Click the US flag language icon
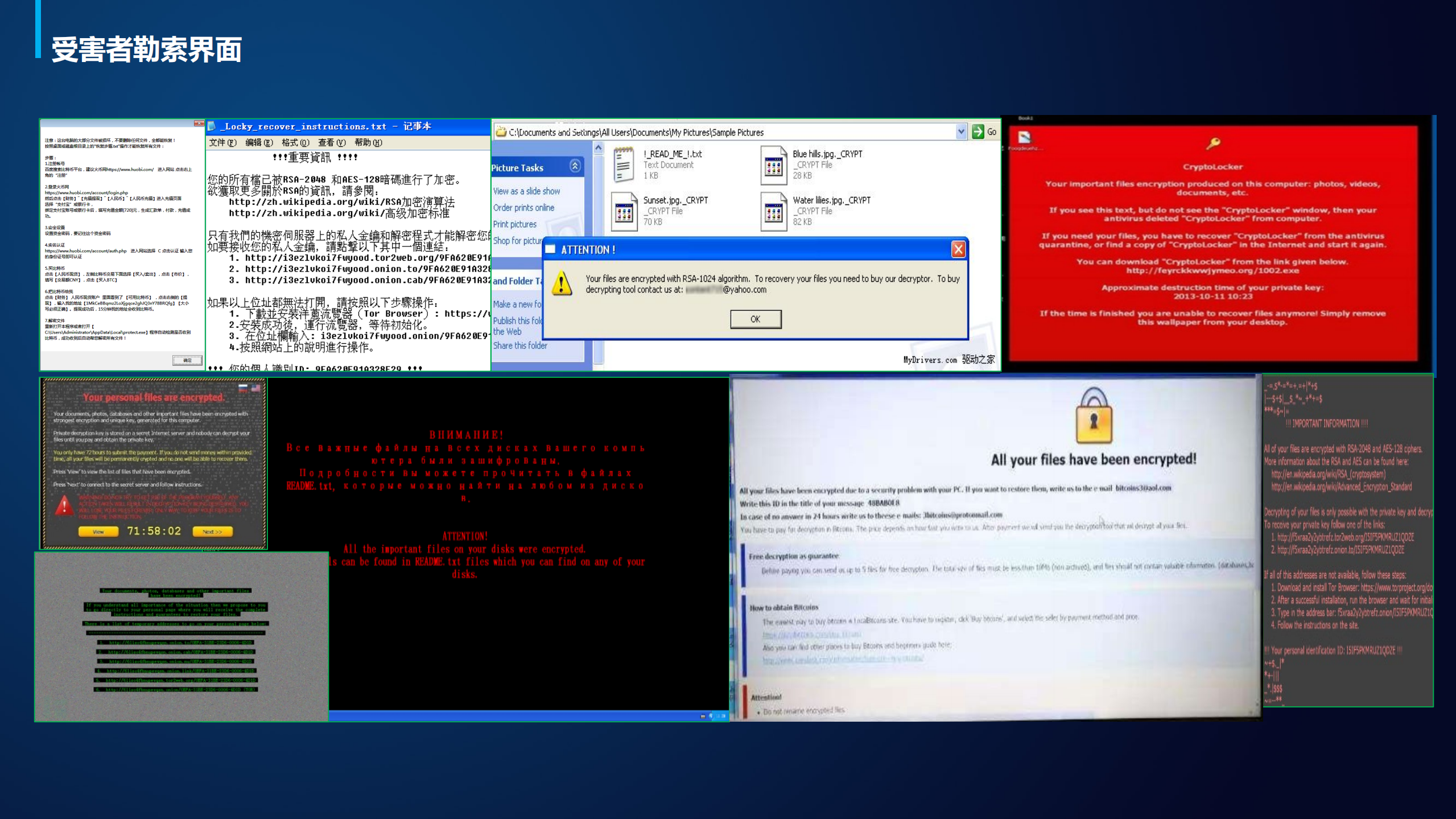The height and width of the screenshot is (819, 1456). (256, 388)
